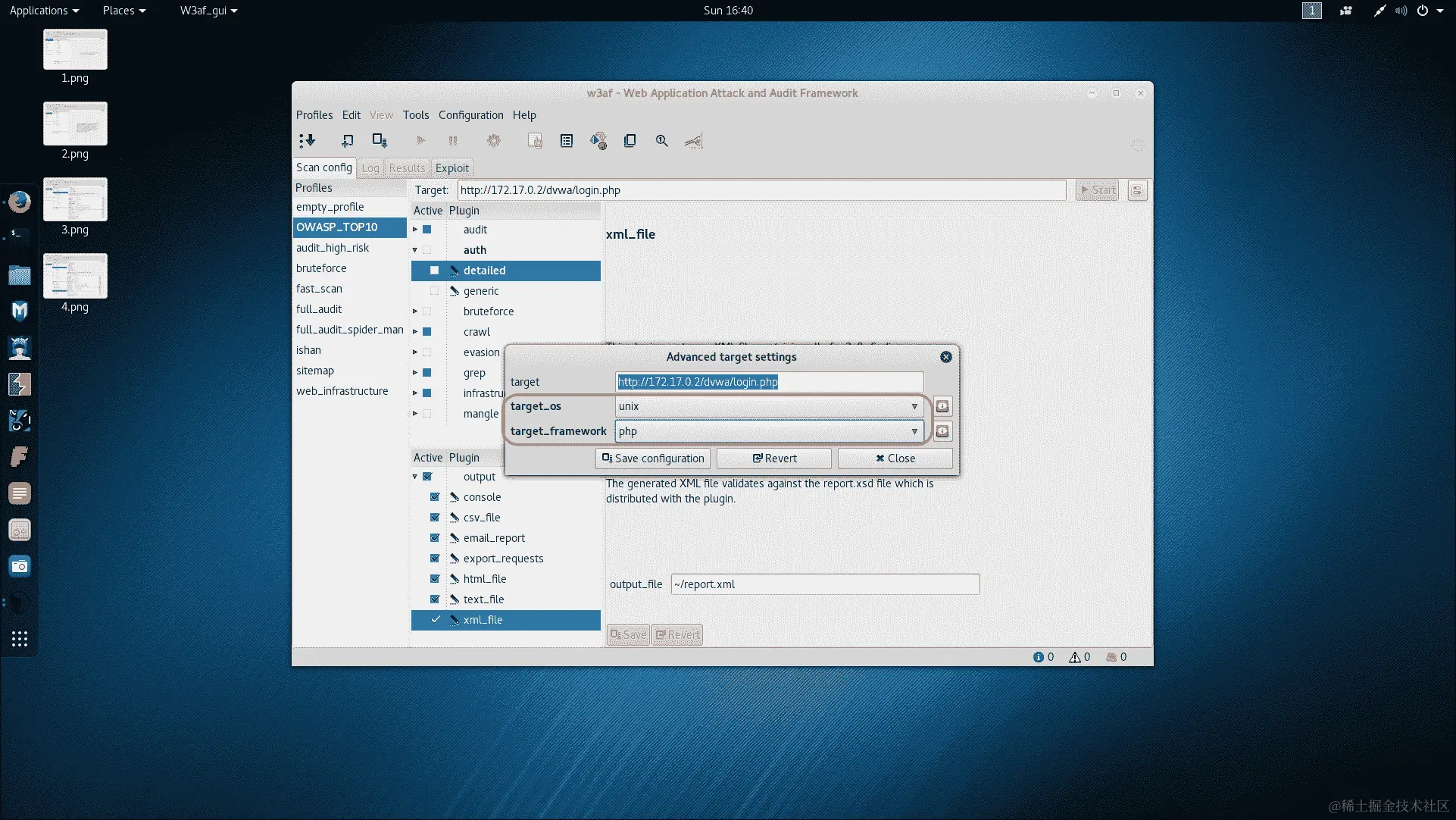The height and width of the screenshot is (820, 1456).
Task: Click advanced settings icon beside Start button
Action: 1137,190
